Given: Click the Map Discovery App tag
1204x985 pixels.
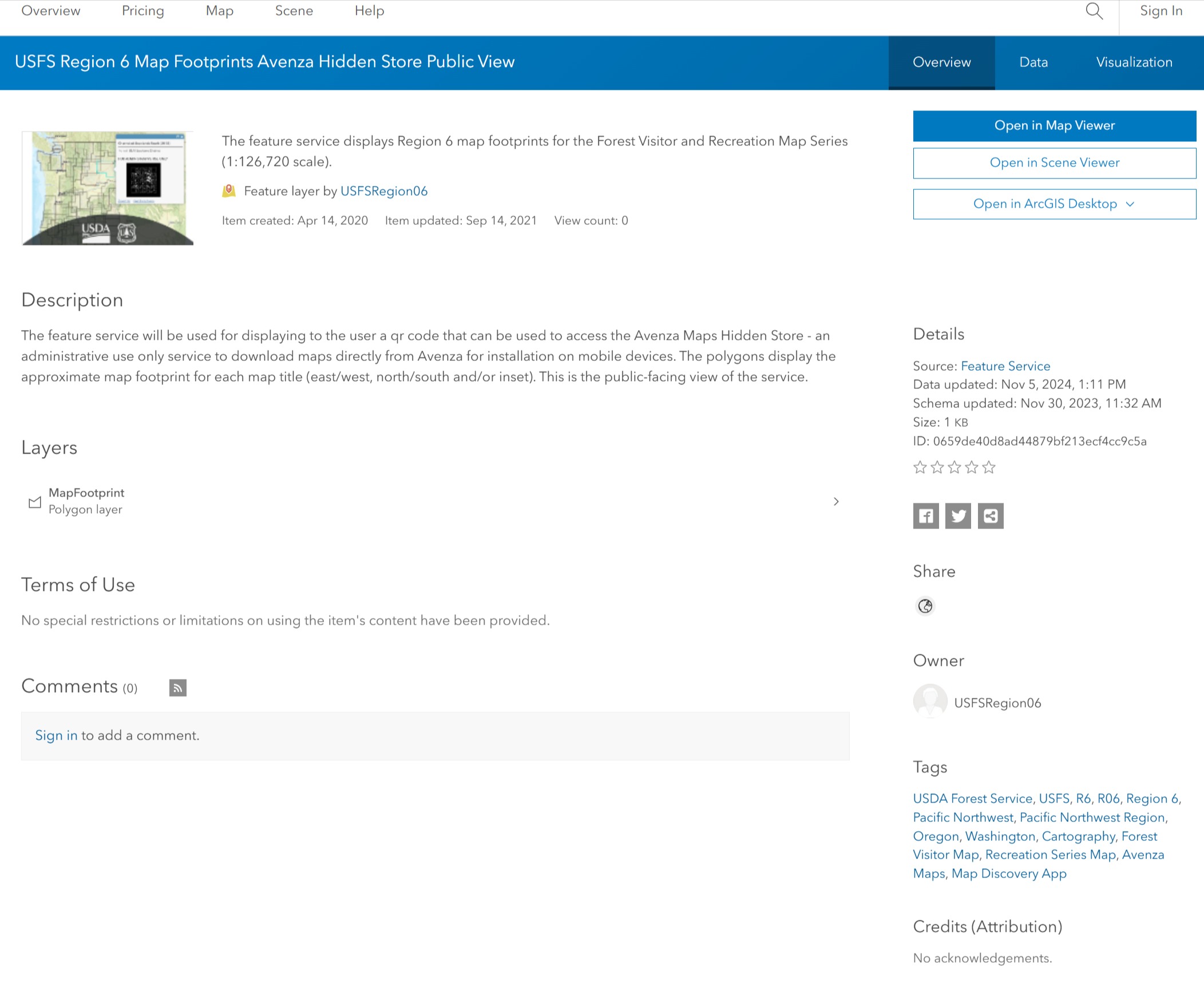Looking at the screenshot, I should pos(1009,873).
